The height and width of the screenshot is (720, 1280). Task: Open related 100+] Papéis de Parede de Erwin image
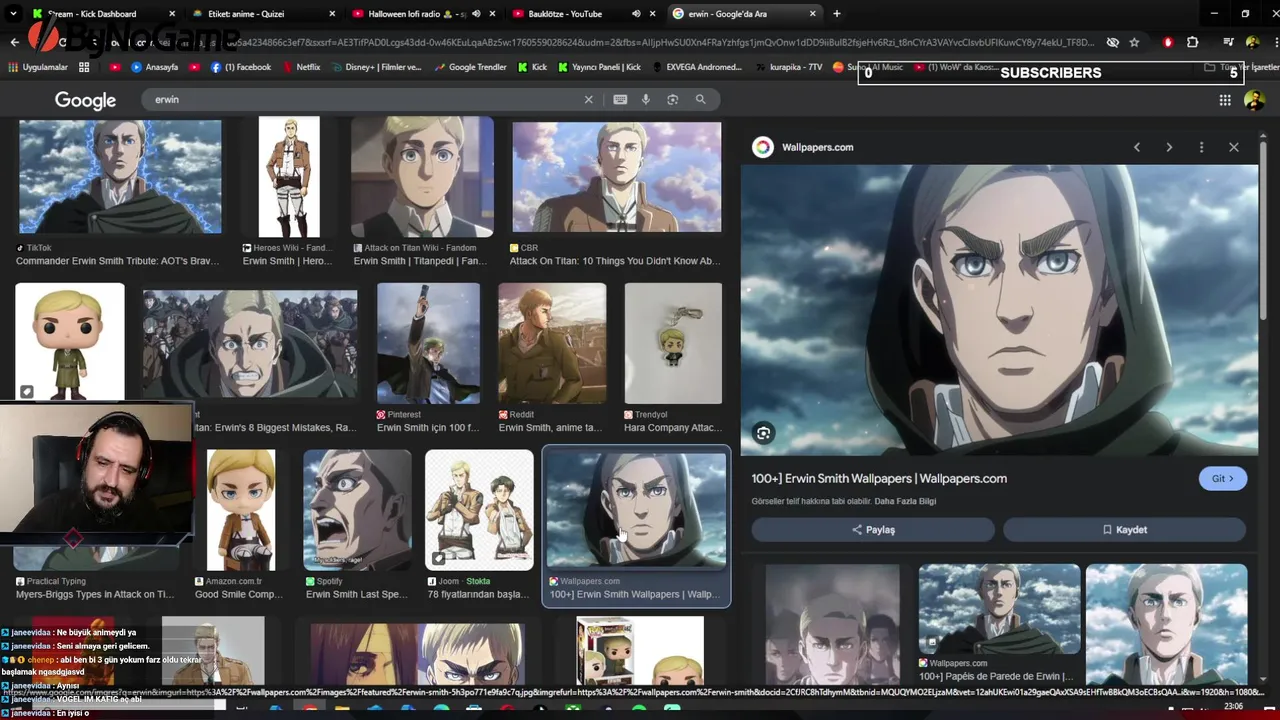point(999,609)
